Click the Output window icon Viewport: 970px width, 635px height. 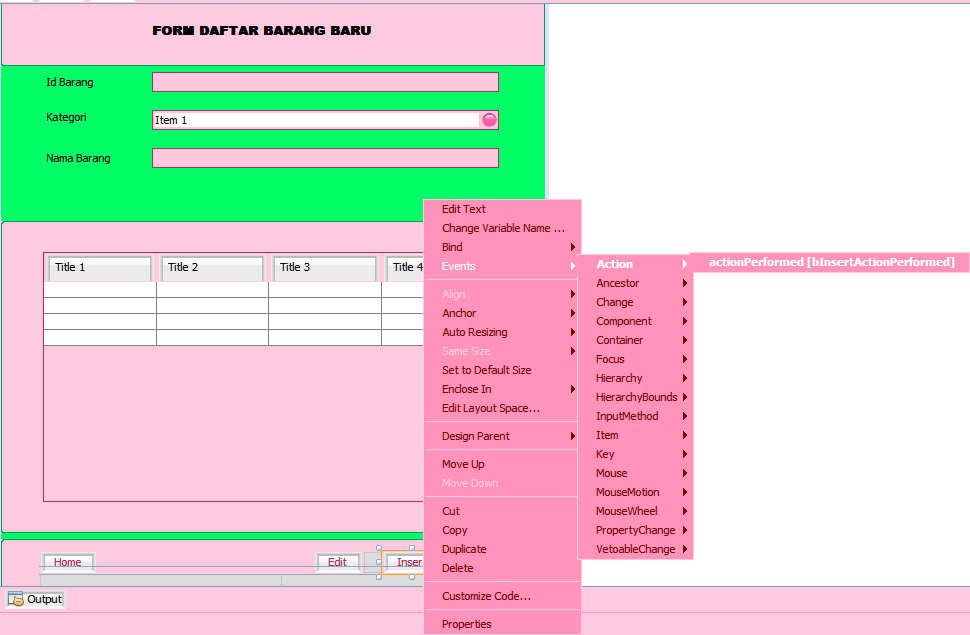pyautogui.click(x=15, y=599)
